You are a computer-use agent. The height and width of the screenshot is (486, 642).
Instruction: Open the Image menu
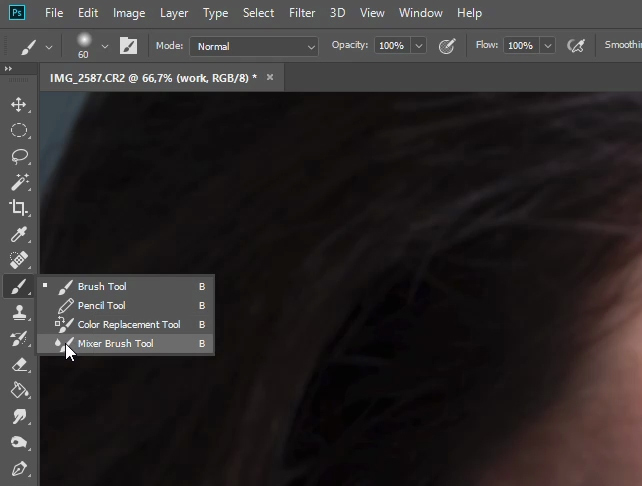(129, 13)
